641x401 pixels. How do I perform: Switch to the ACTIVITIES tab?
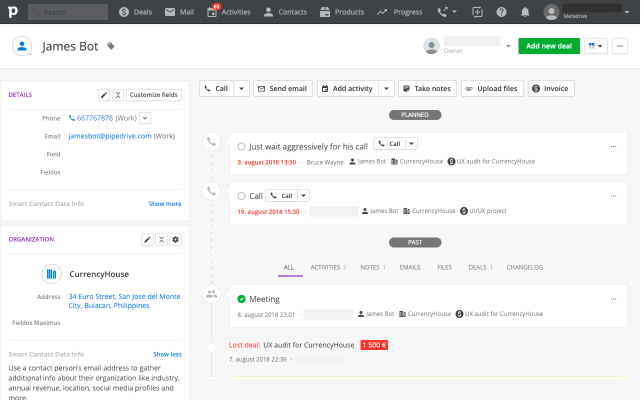point(328,267)
